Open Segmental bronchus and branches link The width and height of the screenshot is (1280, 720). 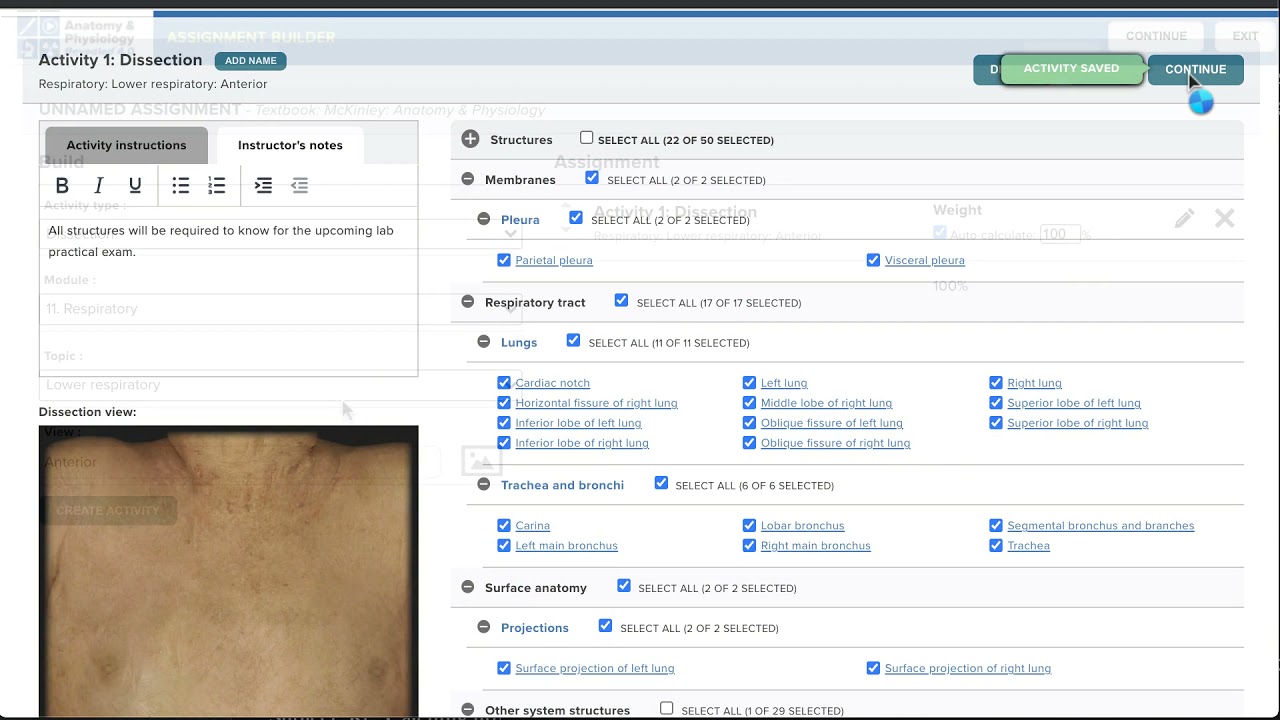(1101, 525)
